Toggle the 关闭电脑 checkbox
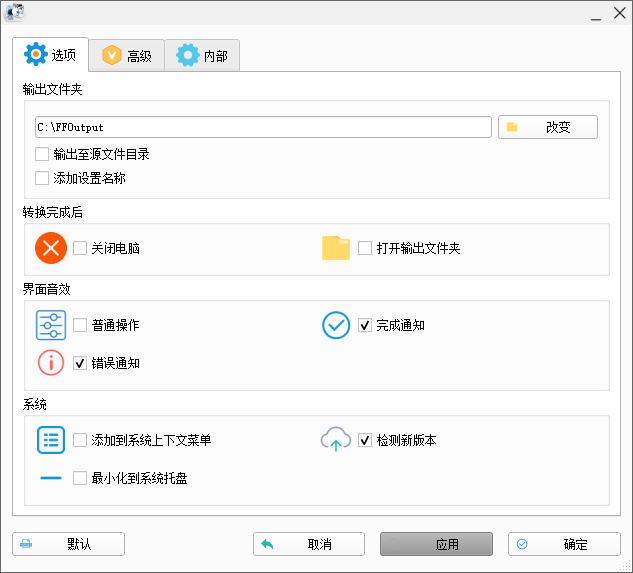633x573 pixels. click(x=80, y=248)
